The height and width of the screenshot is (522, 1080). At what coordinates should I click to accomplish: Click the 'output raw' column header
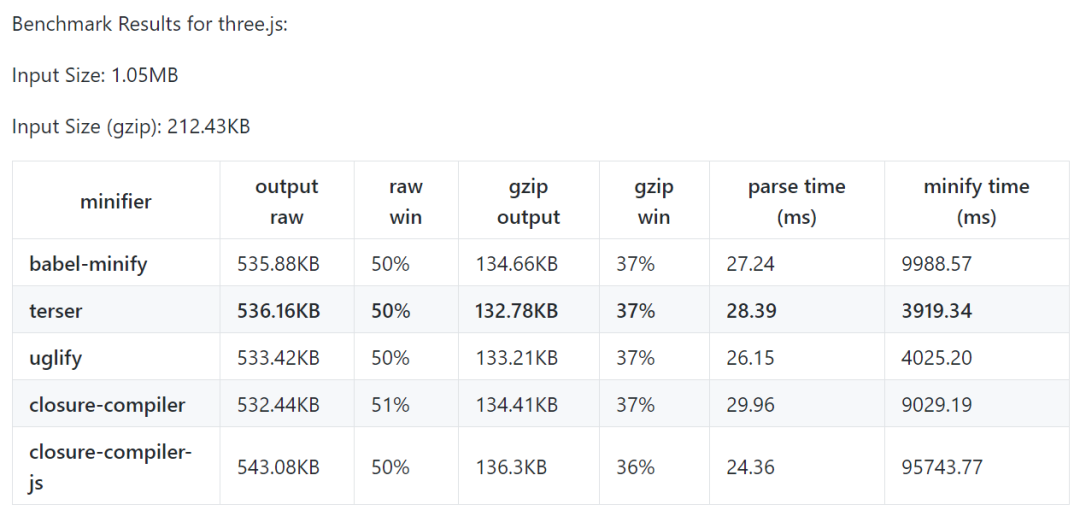click(x=286, y=202)
